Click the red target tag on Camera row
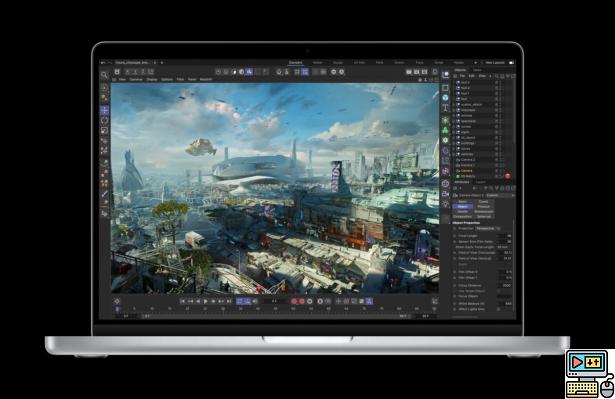The width and height of the screenshot is (615, 399). (508, 176)
